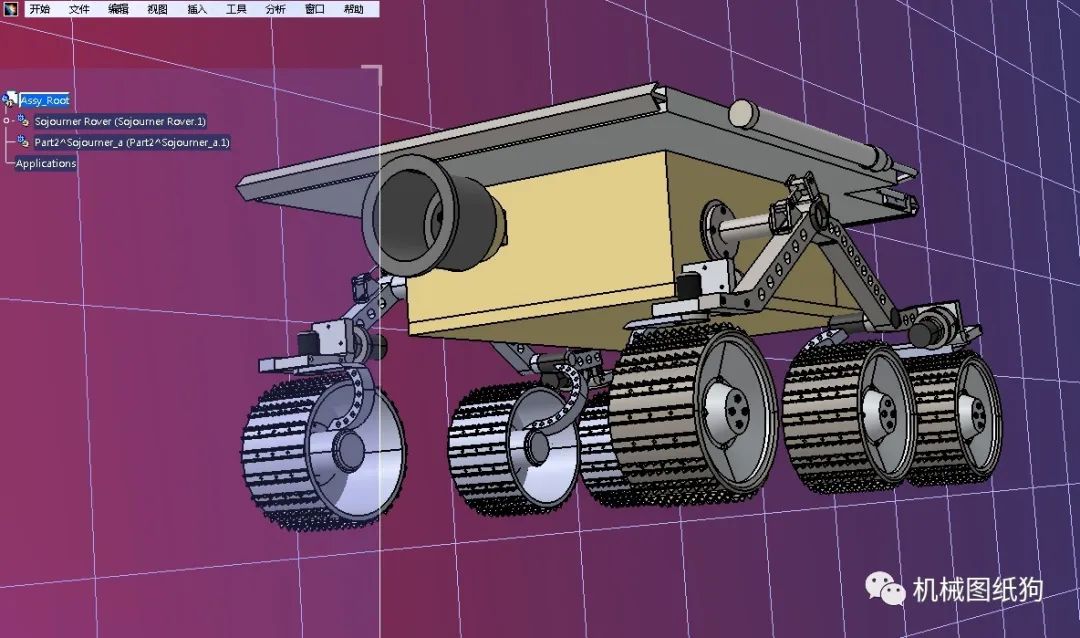Click the CATIA application icon in menu bar

(x=10, y=9)
